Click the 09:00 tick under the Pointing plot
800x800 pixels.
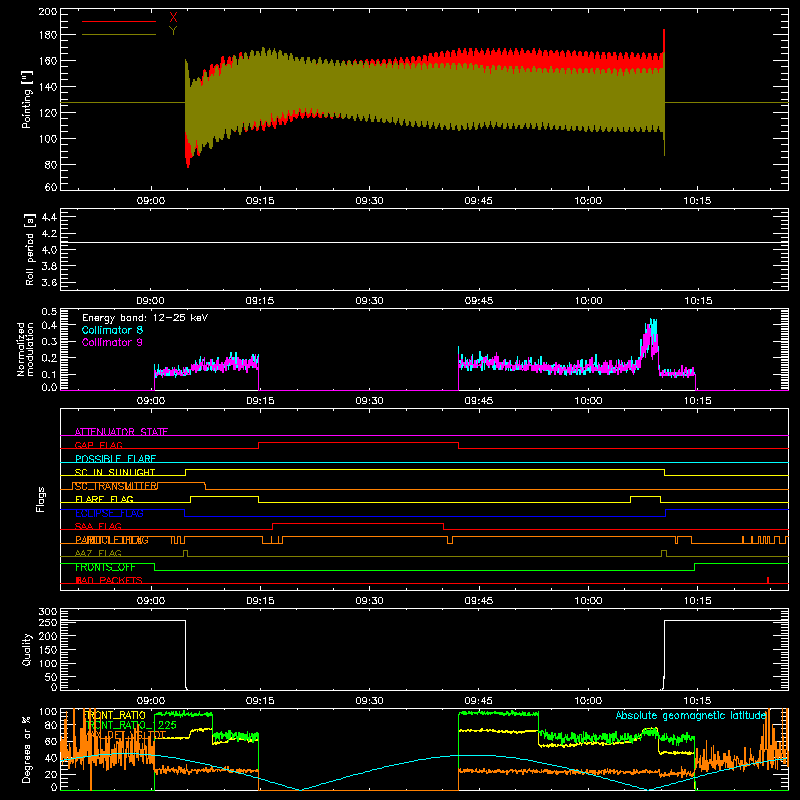pos(151,201)
